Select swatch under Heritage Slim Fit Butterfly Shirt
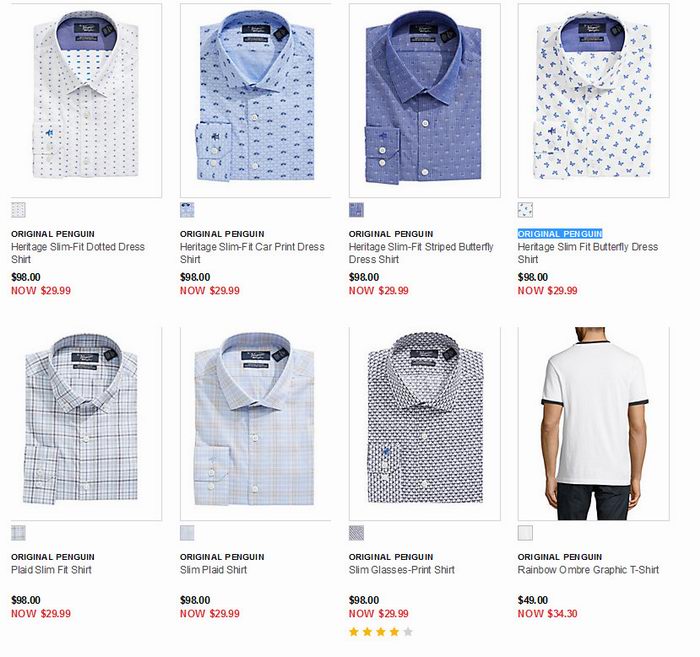 525,210
